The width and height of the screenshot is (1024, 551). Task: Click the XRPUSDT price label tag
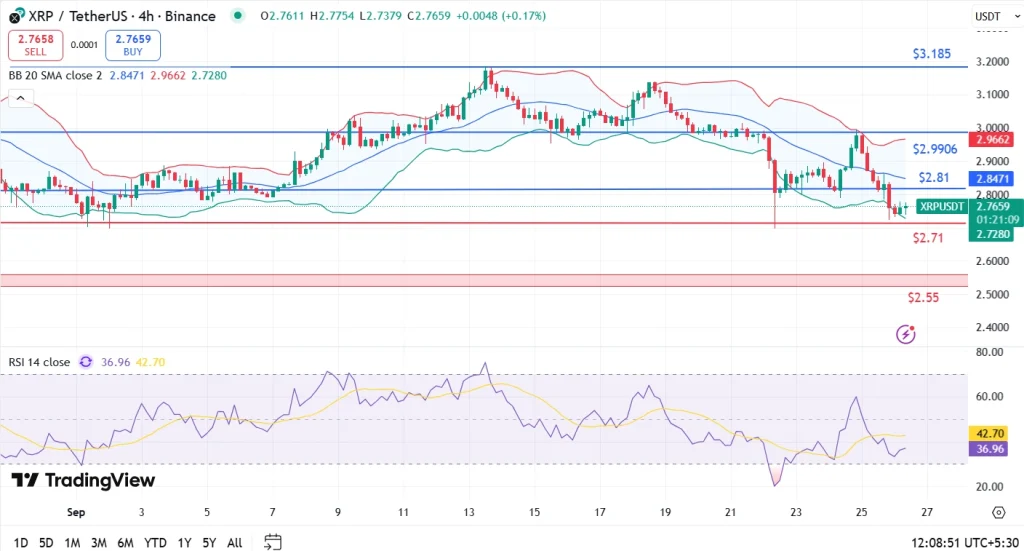click(941, 206)
